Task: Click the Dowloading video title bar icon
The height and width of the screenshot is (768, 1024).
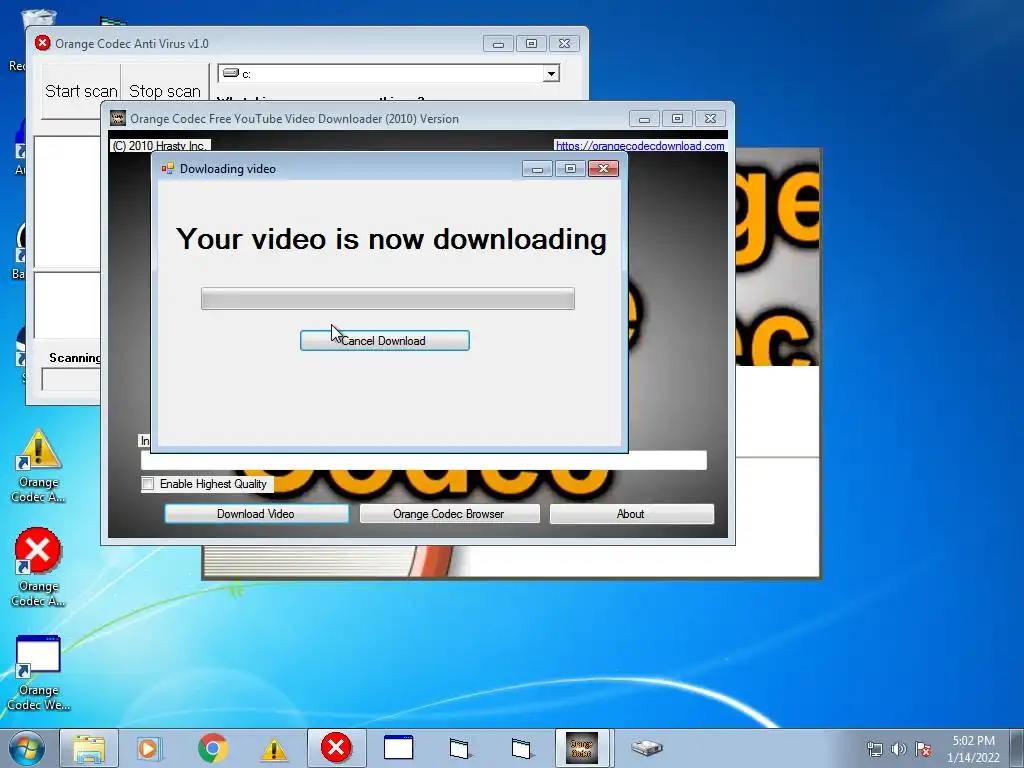Action: pyautogui.click(x=168, y=168)
